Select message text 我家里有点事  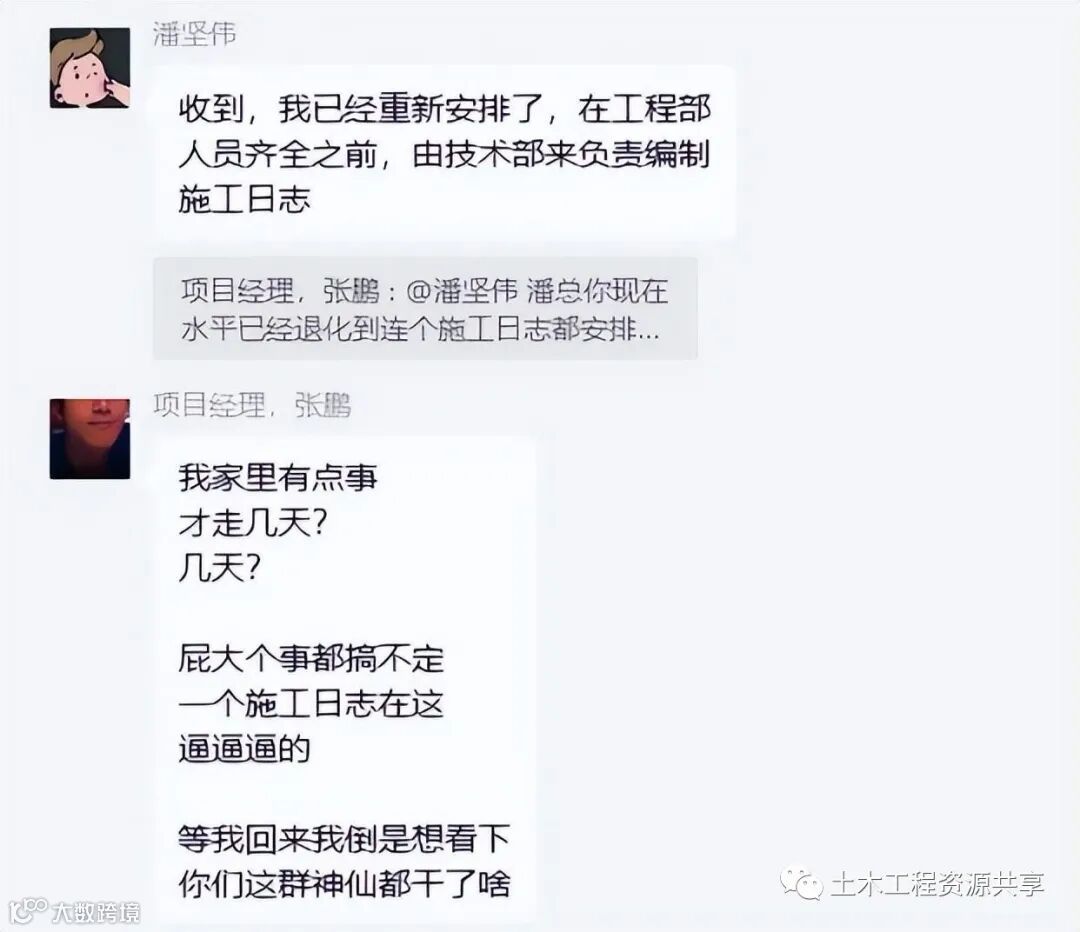pyautogui.click(x=278, y=477)
